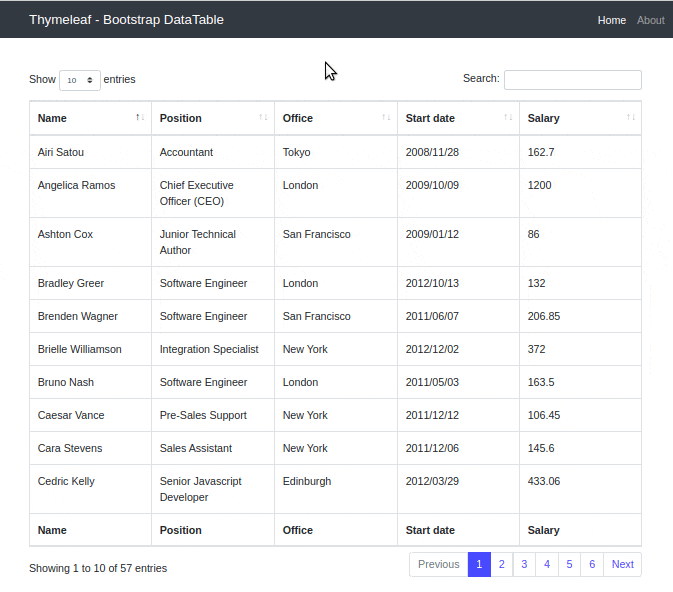Go to pagination page 3
Image resolution: width=673 pixels, height=592 pixels.
tap(524, 564)
